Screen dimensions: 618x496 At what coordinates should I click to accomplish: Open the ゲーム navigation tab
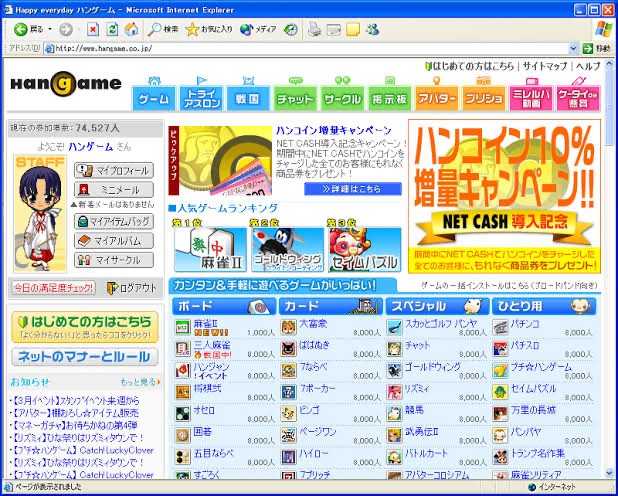tap(154, 98)
